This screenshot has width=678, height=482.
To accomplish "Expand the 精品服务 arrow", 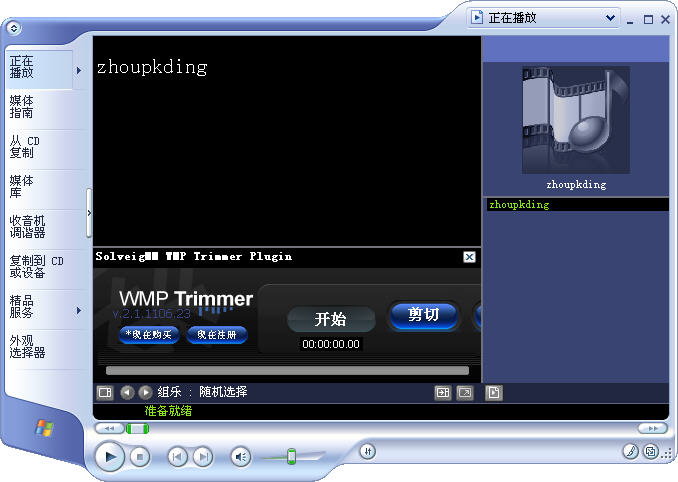I will (79, 310).
